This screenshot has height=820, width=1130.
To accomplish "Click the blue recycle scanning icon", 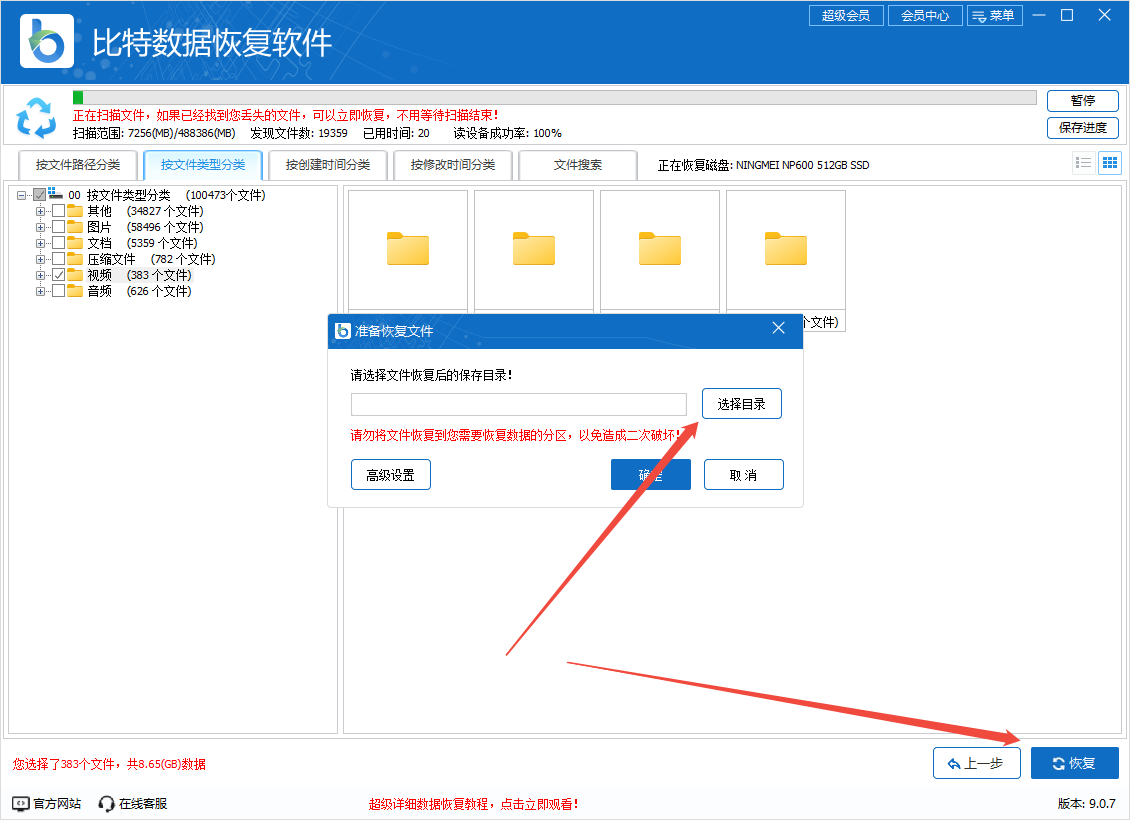I will point(36,117).
